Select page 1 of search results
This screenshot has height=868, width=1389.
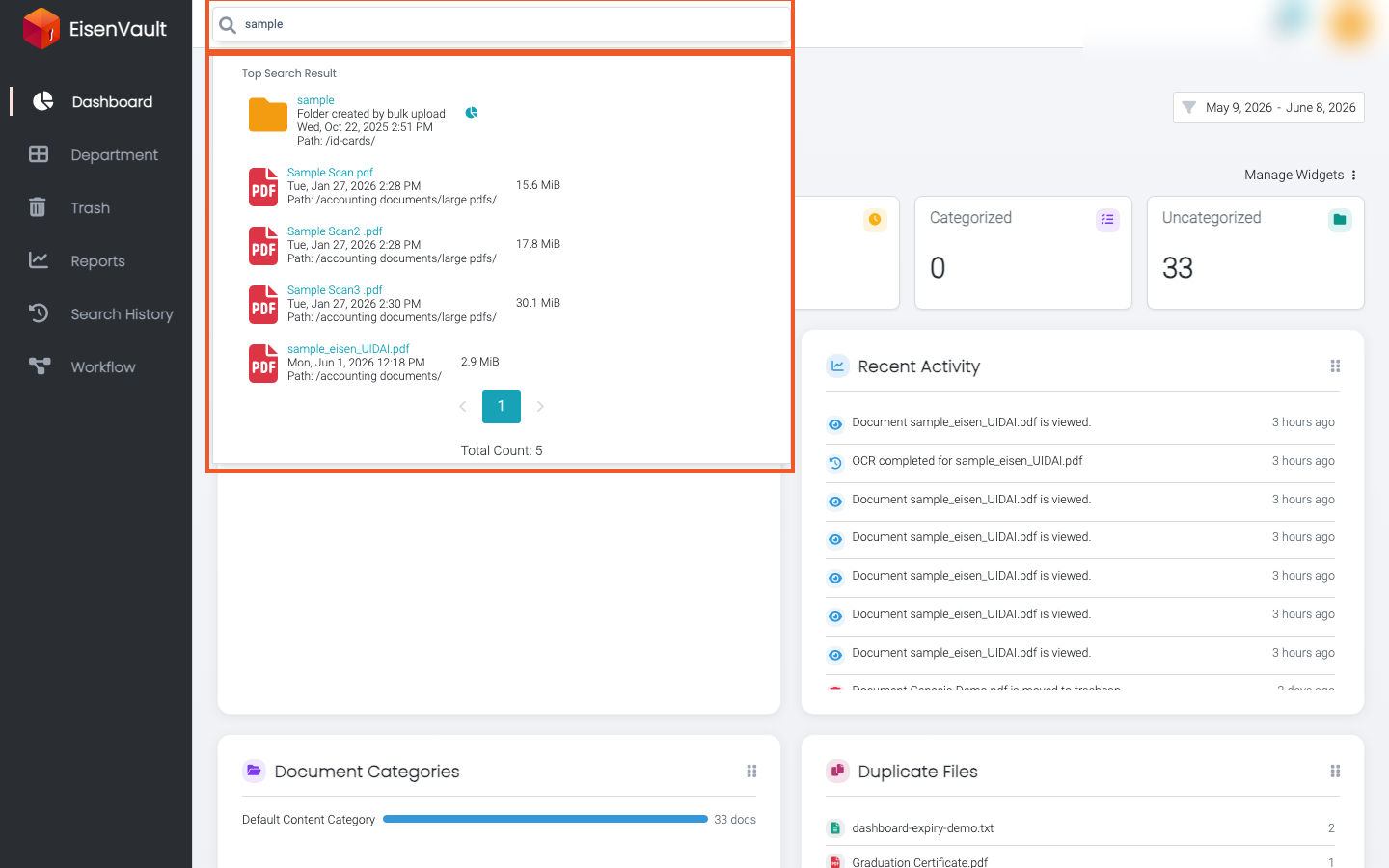(502, 407)
